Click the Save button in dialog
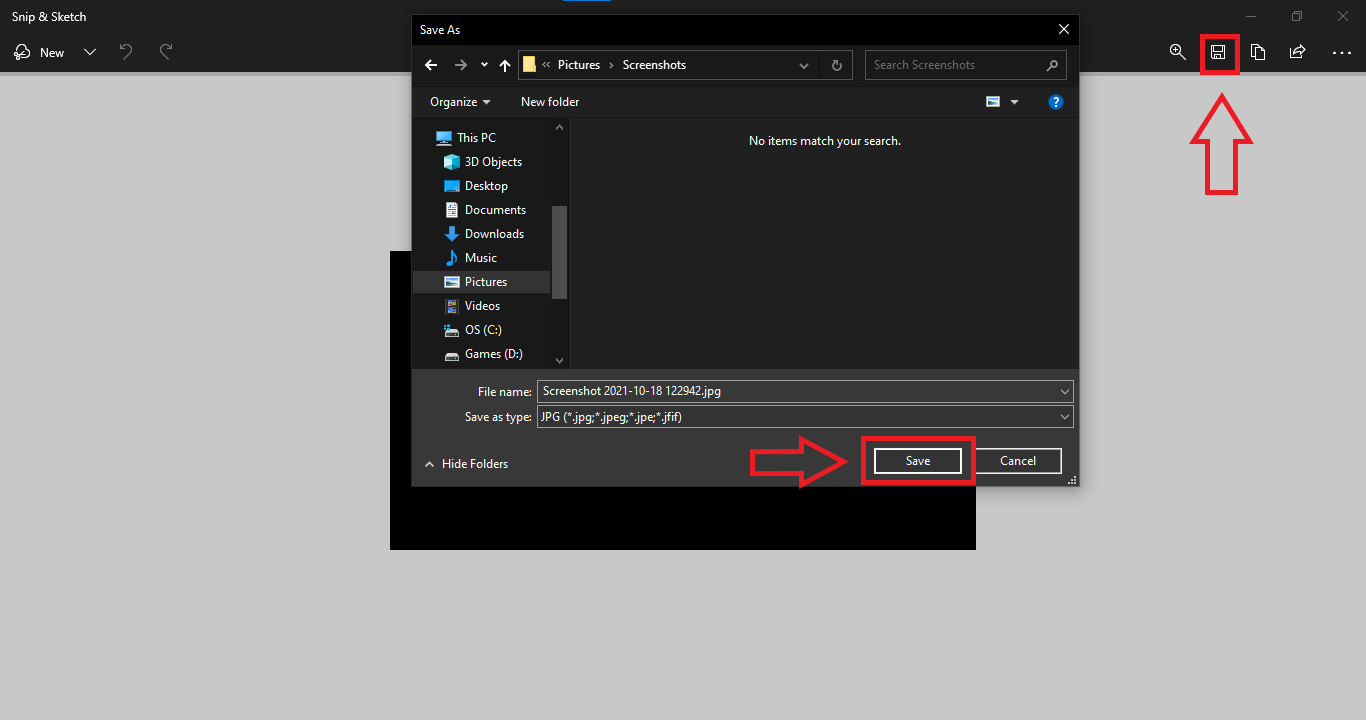Screen dimensions: 1366x720 tap(918, 461)
